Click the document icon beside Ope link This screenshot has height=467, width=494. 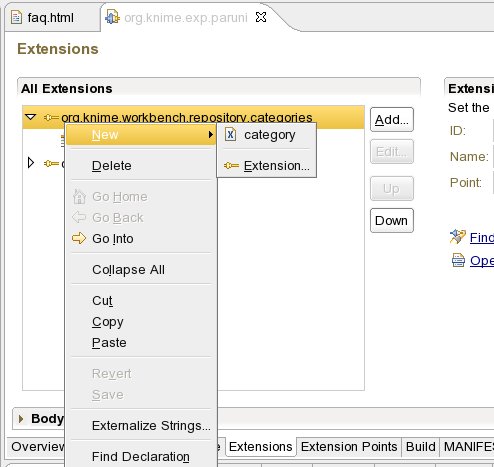(458, 260)
